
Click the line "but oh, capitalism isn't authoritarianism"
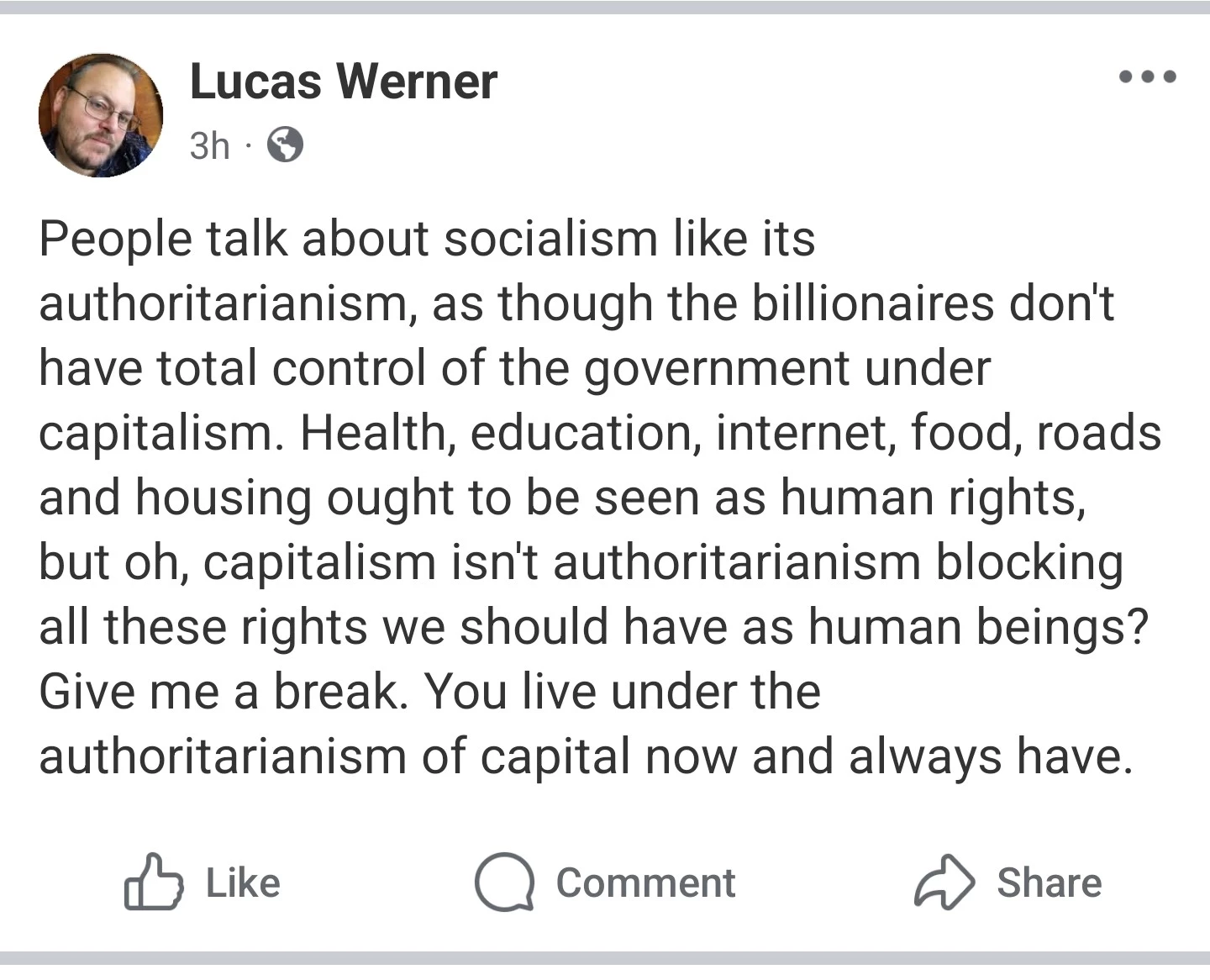[580, 562]
